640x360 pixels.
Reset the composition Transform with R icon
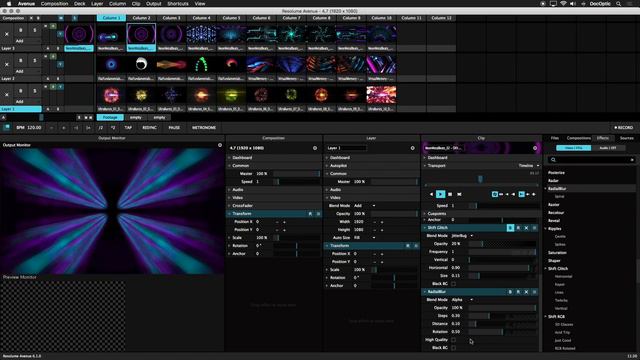(310, 214)
